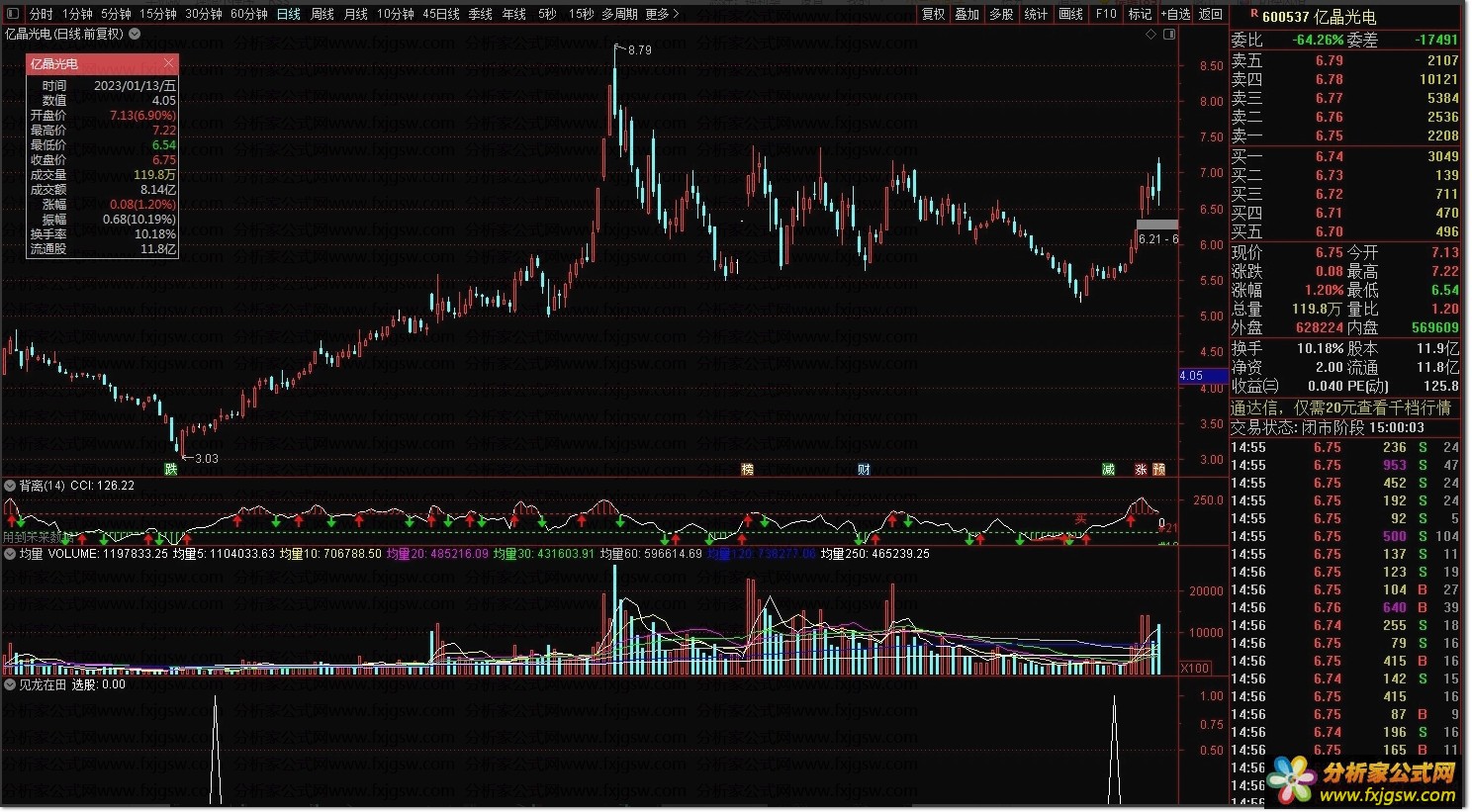This screenshot has width=1472, height=812.
Task: Switch to 15分钟 period tab
Action: pos(157,14)
